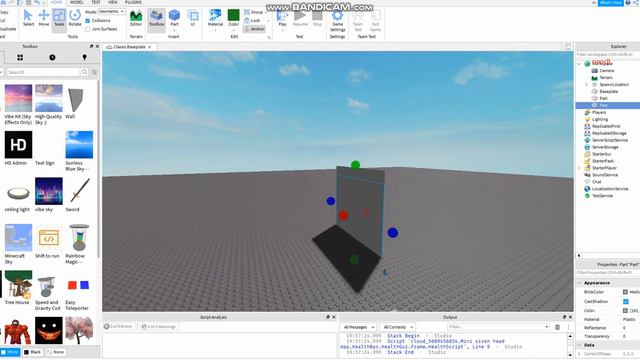Screen dimensions: 640x360
Task: Select SoundService in the Explorer
Action: coord(604,175)
